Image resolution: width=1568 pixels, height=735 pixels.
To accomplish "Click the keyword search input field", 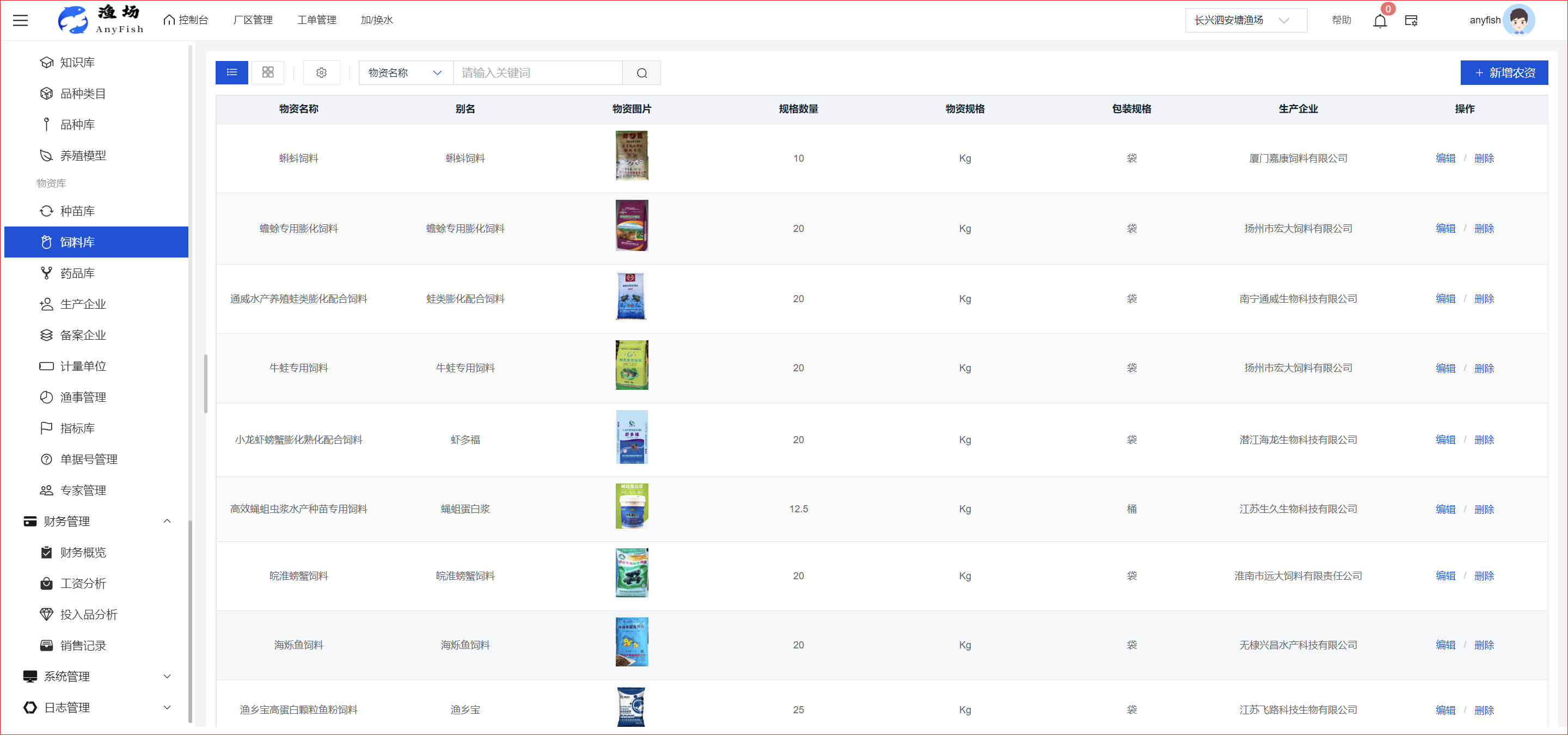I will pyautogui.click(x=537, y=73).
